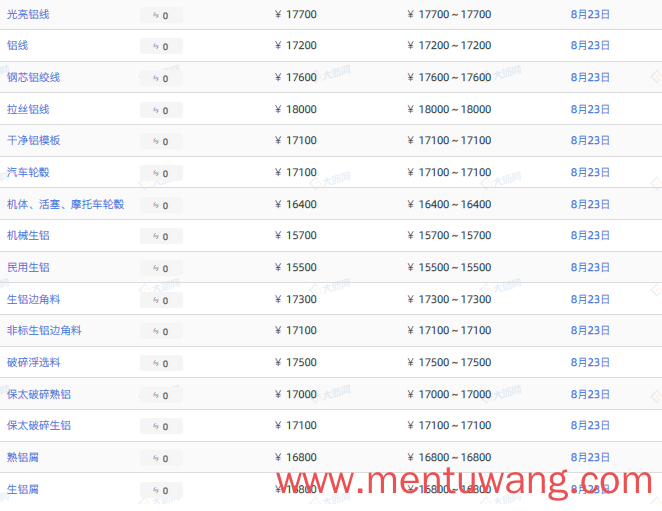Open the 破碎浮选料 link

(33, 362)
